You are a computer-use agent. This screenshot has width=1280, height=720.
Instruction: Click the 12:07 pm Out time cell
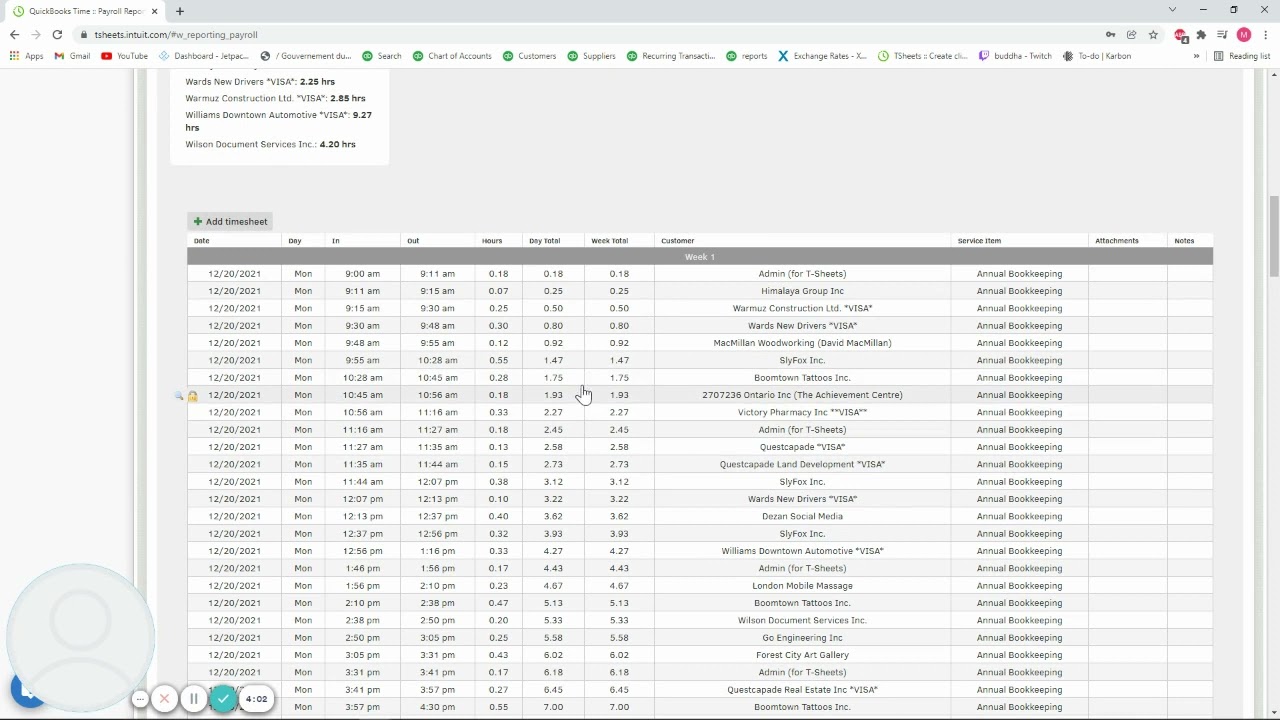(x=438, y=482)
